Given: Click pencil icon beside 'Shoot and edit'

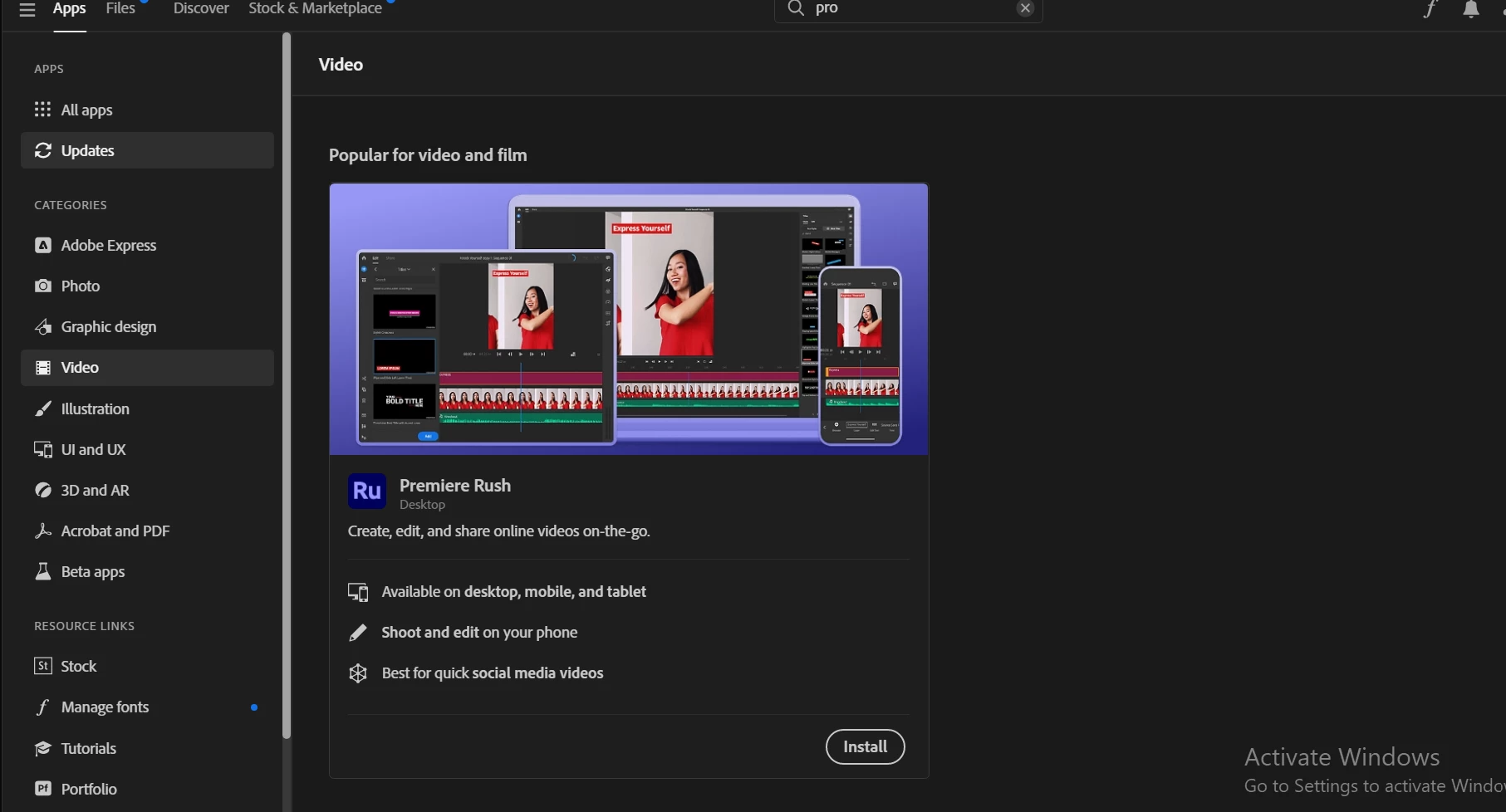Looking at the screenshot, I should click(x=358, y=633).
